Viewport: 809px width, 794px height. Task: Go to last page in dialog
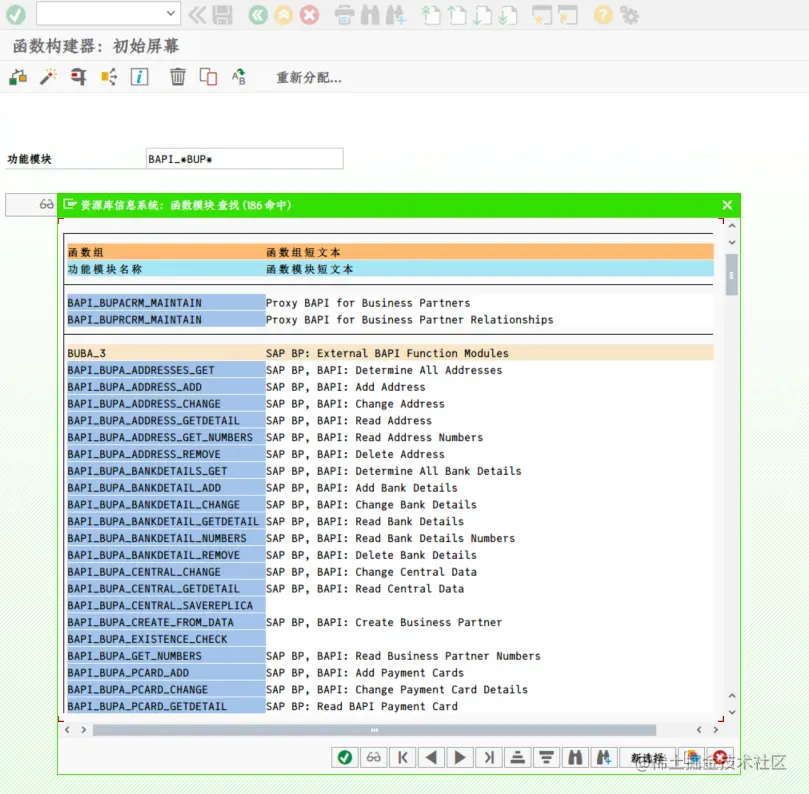[x=489, y=757]
